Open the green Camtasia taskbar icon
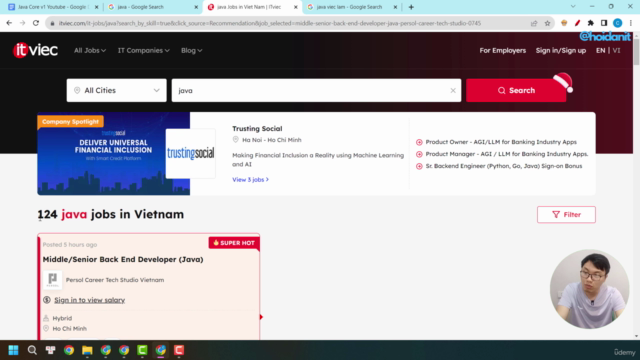The image size is (640, 360). pyautogui.click(x=142, y=350)
